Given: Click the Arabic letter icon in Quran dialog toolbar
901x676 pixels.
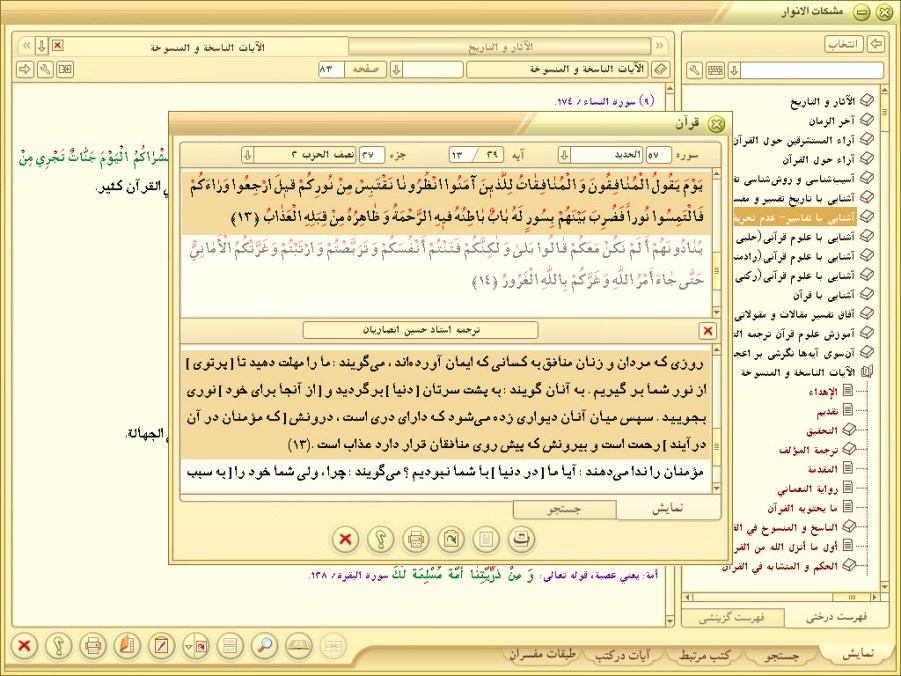Looking at the screenshot, I should coord(521,539).
